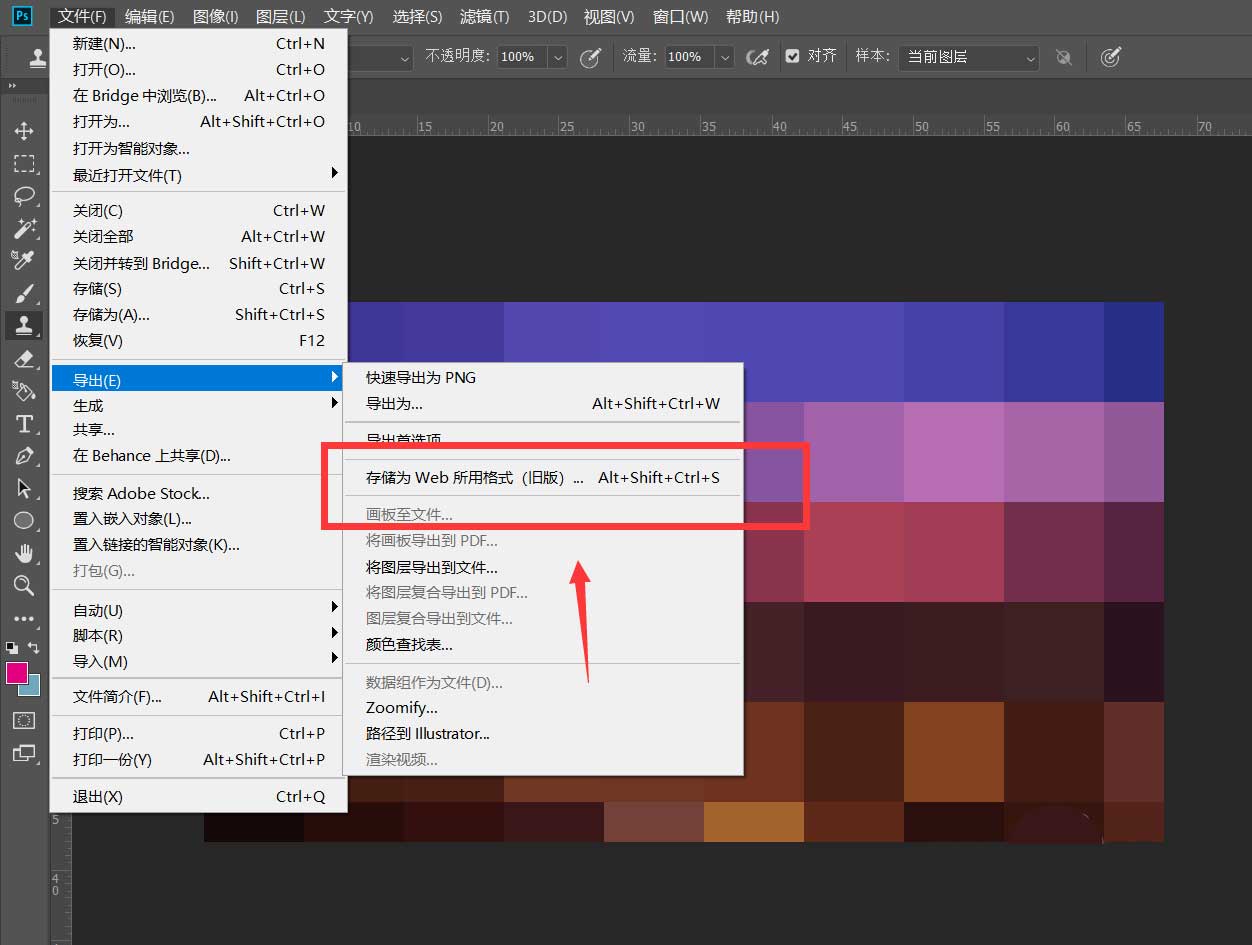1252x945 pixels.
Task: Choose 搜索 Adobe Stock... entry
Action: coord(198,493)
